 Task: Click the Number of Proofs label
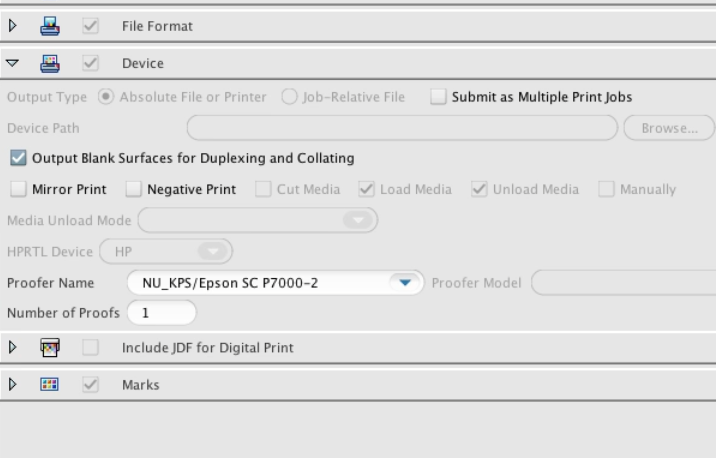63,313
